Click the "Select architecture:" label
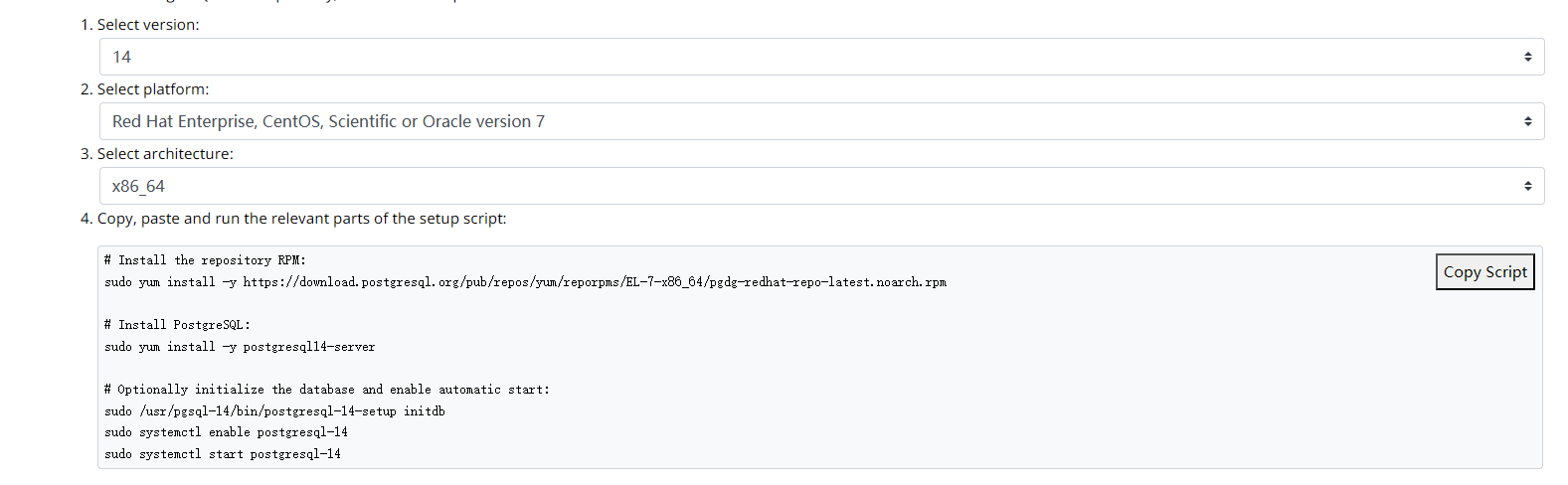The height and width of the screenshot is (485, 1568). [x=164, y=154]
